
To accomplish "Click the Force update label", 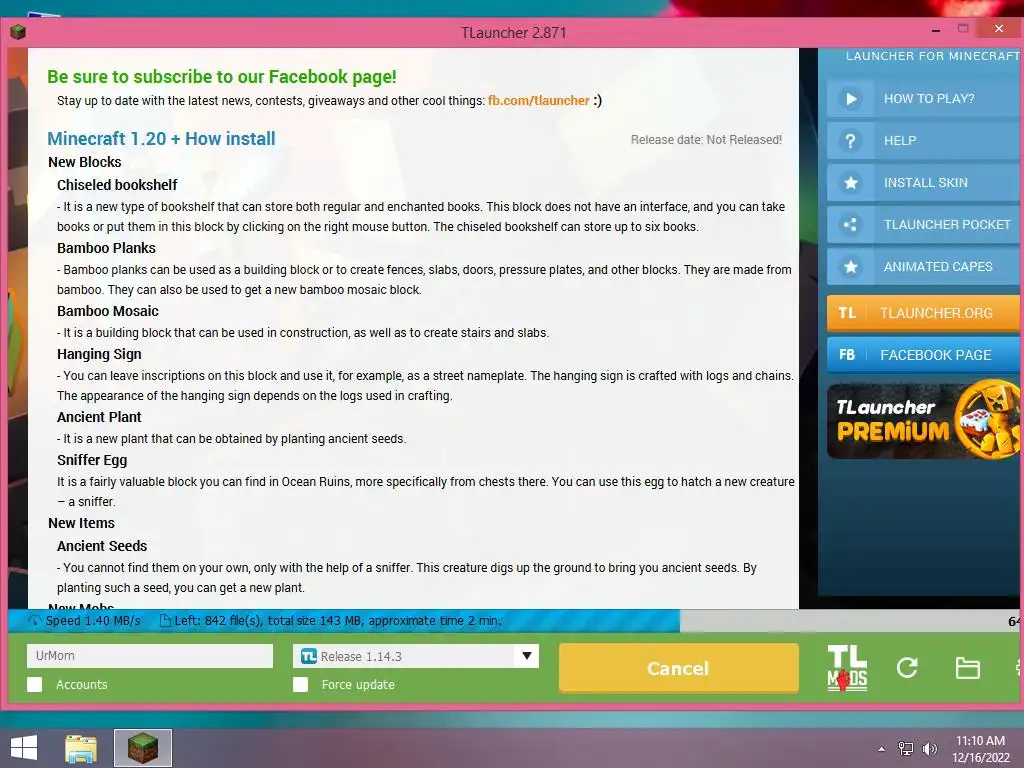I will (358, 684).
